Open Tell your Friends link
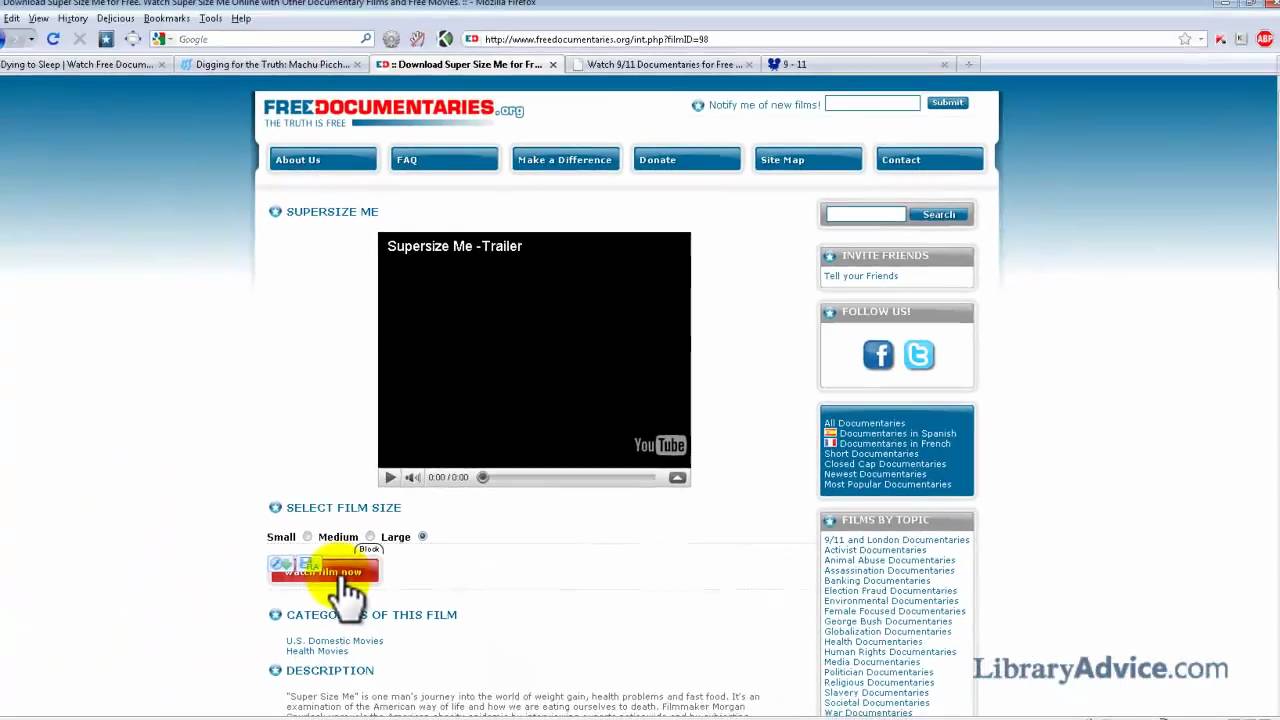1280x720 pixels. pyautogui.click(x=861, y=276)
